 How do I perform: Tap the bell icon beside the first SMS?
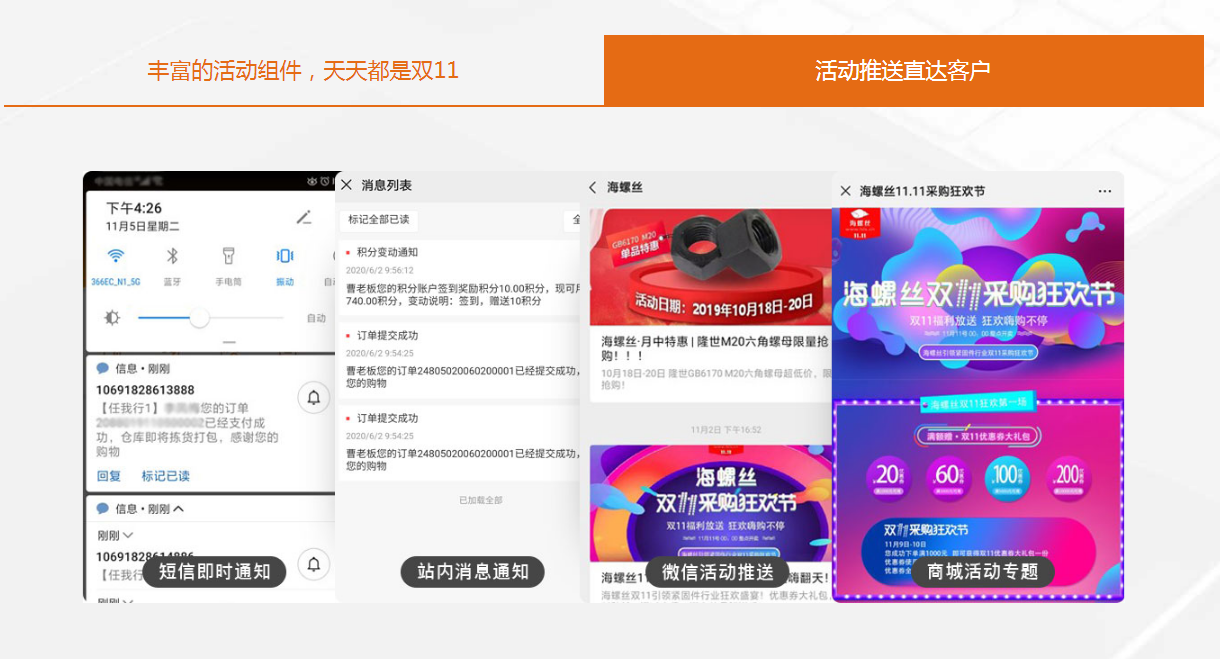tap(313, 398)
